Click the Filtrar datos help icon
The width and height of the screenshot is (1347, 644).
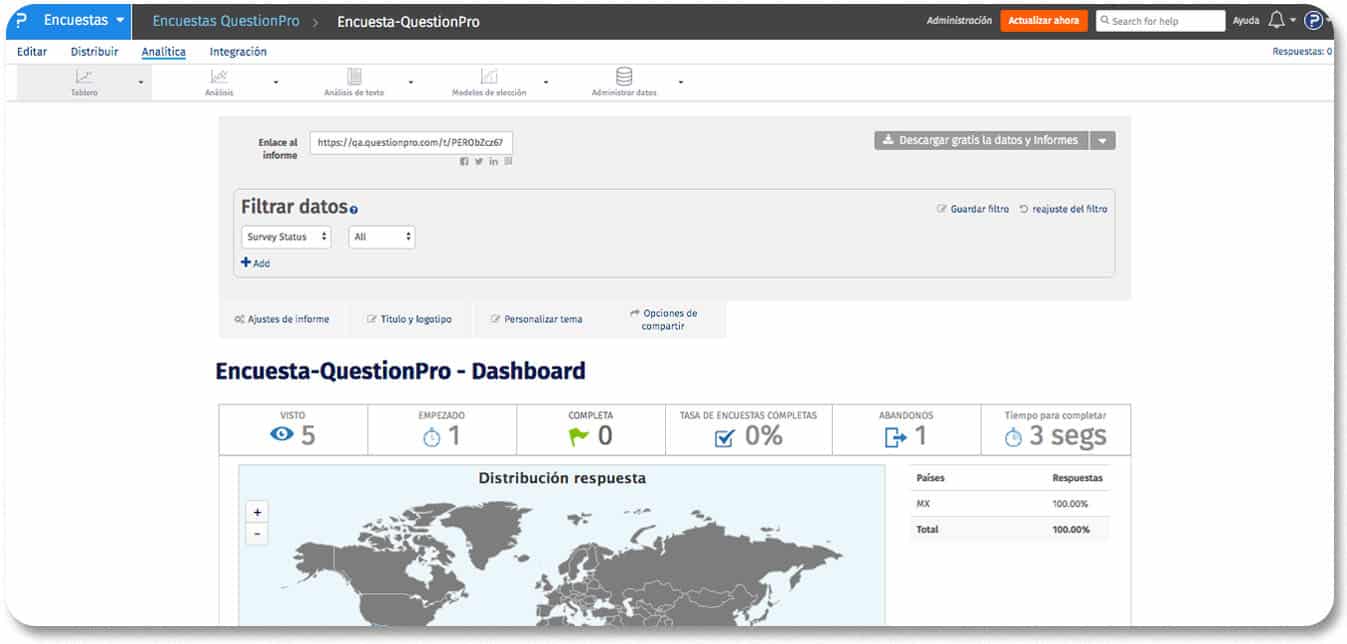[354, 210]
